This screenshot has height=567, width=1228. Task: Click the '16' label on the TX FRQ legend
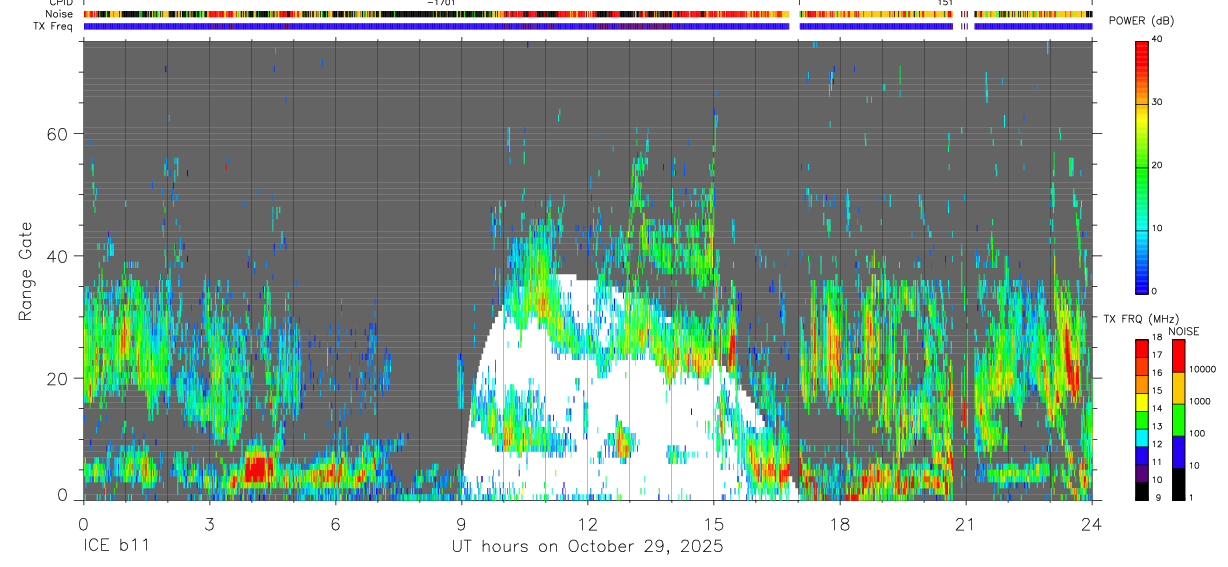point(1158,373)
